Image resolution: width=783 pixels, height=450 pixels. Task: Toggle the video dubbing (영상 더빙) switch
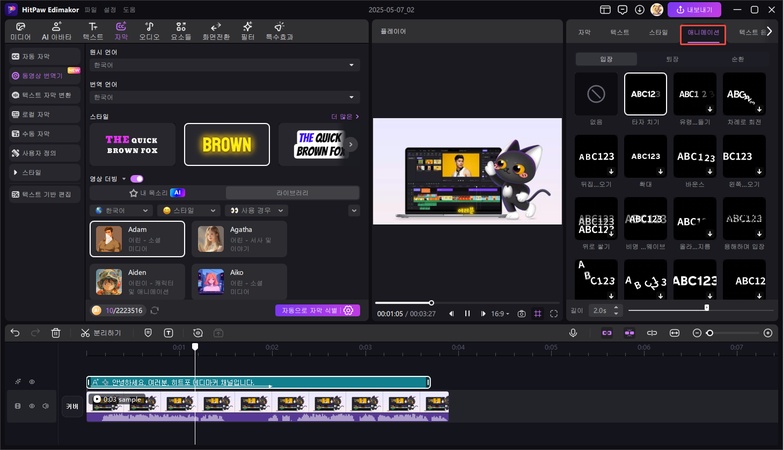click(x=137, y=179)
